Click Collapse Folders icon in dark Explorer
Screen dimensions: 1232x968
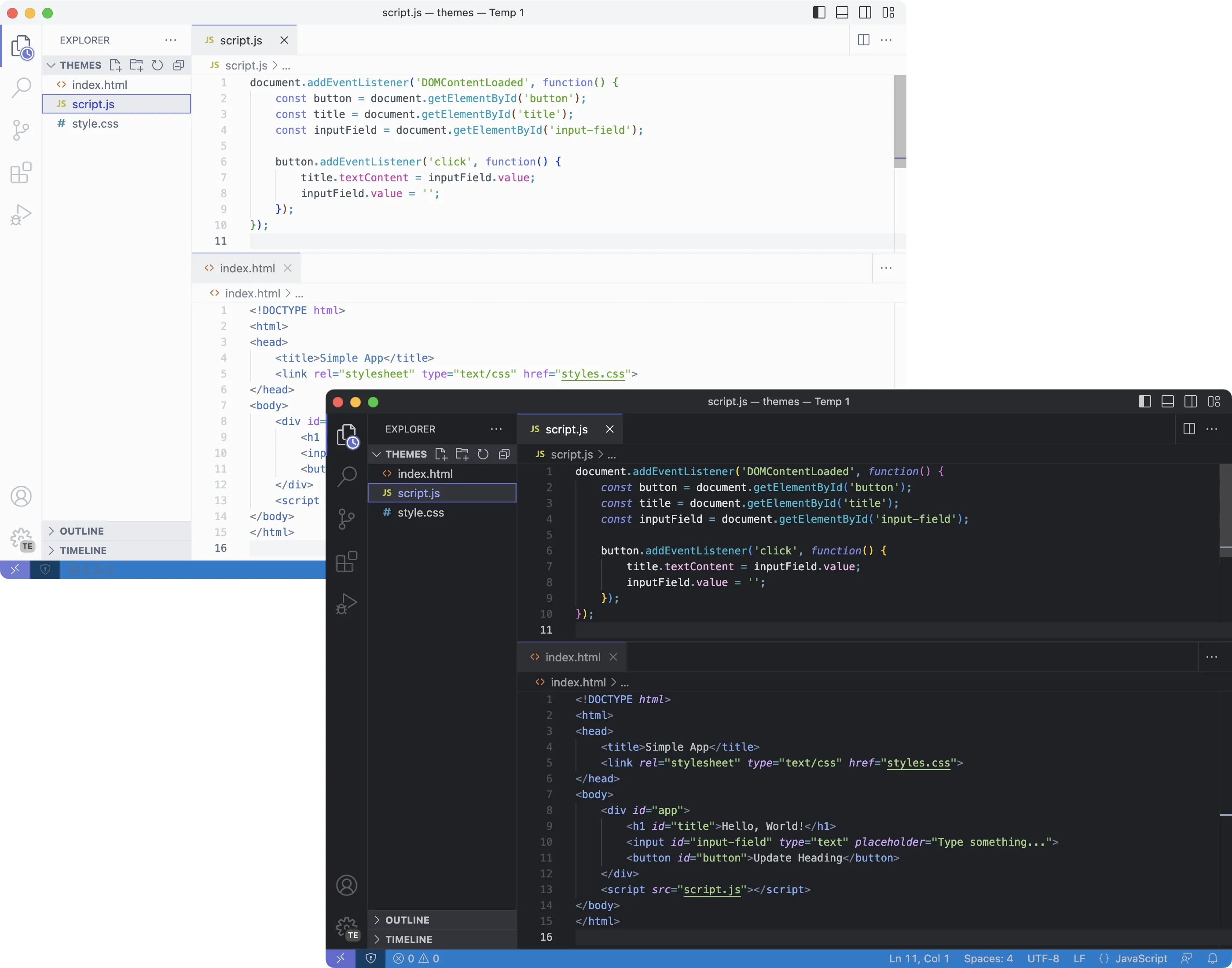[504, 454]
